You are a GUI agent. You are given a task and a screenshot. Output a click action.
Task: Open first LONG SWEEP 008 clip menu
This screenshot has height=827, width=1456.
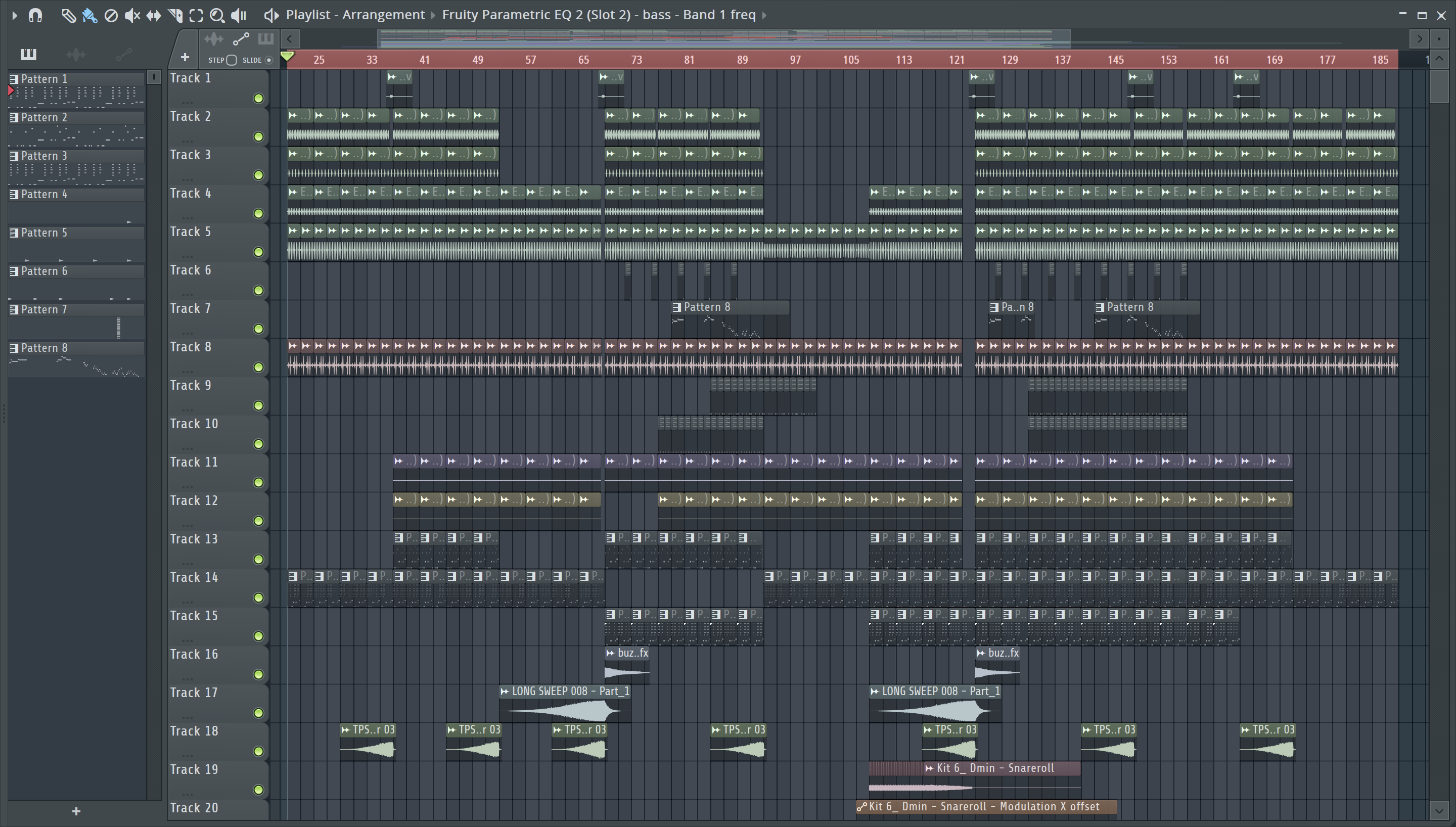click(504, 692)
